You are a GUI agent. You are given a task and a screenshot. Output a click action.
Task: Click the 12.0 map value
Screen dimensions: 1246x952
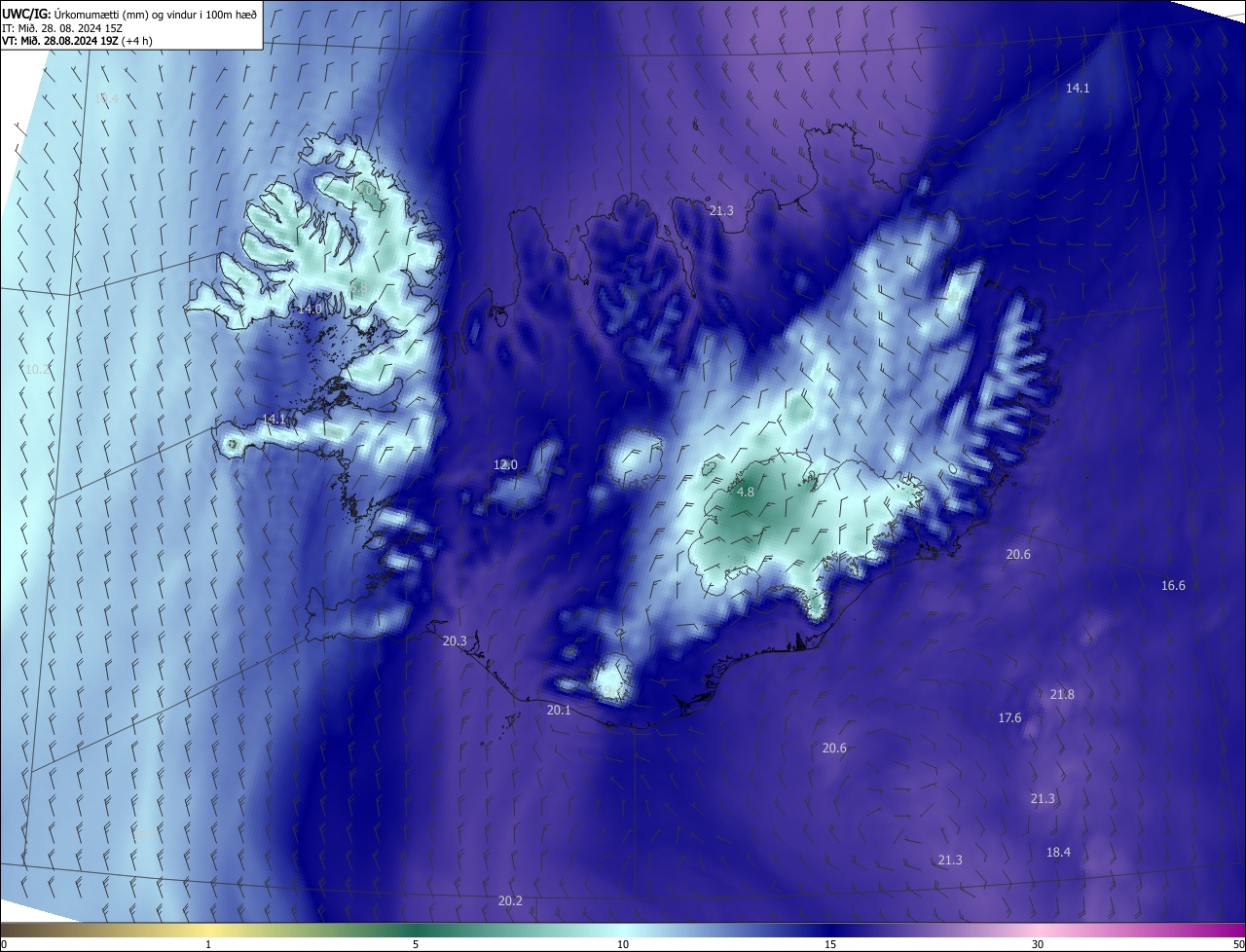tap(506, 465)
